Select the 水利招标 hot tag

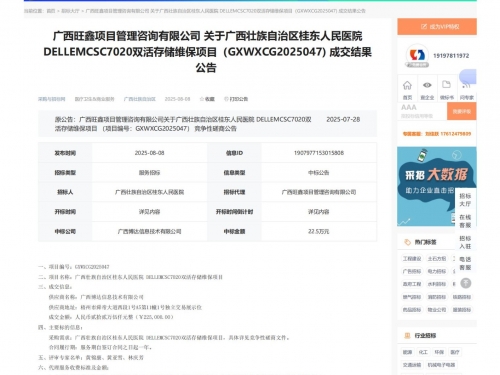coord(437,284)
